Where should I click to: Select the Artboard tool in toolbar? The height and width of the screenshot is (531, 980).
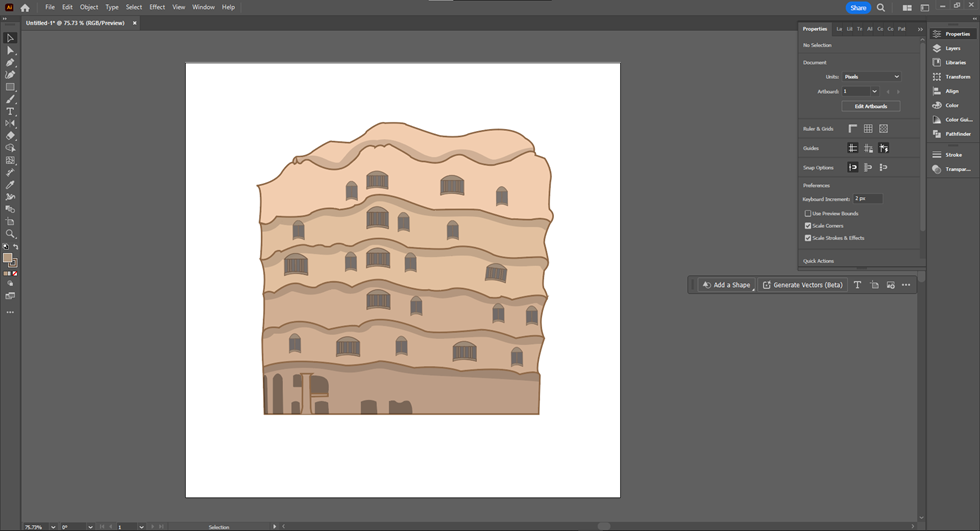[10, 221]
